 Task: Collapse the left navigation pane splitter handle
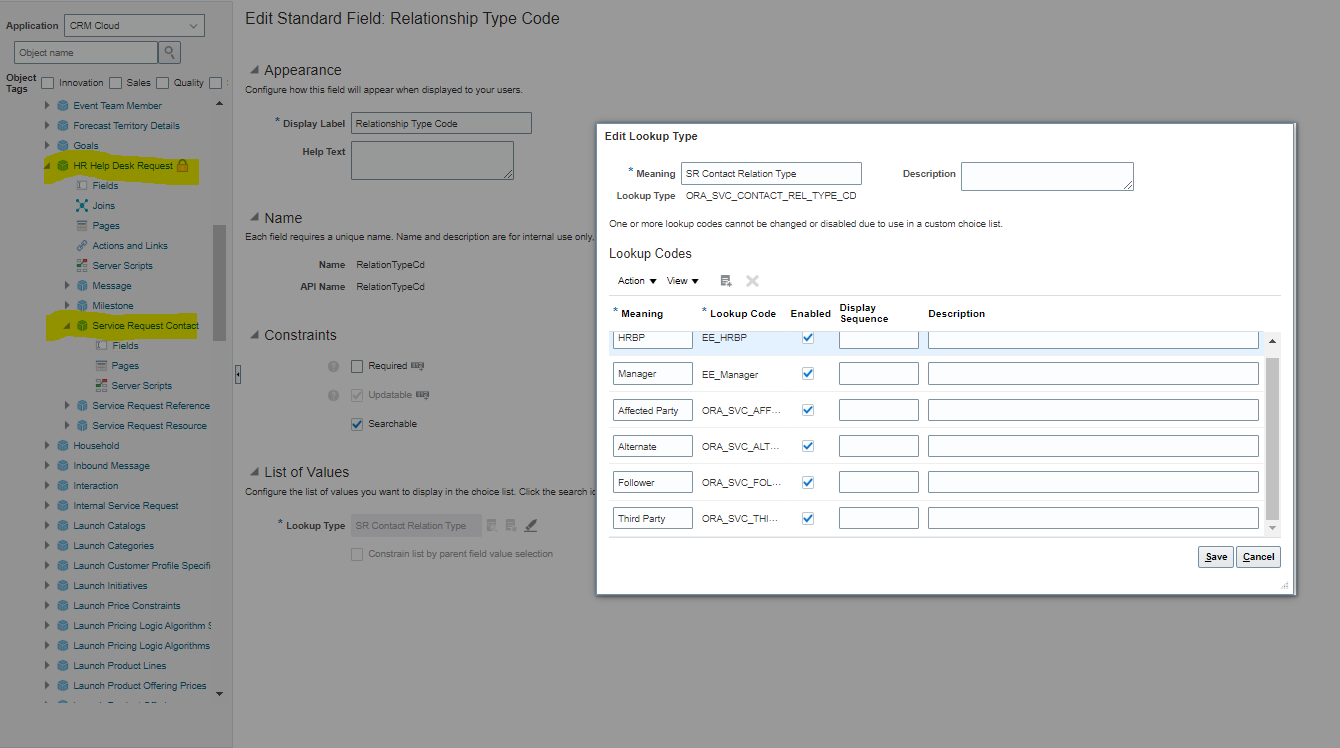(238, 374)
